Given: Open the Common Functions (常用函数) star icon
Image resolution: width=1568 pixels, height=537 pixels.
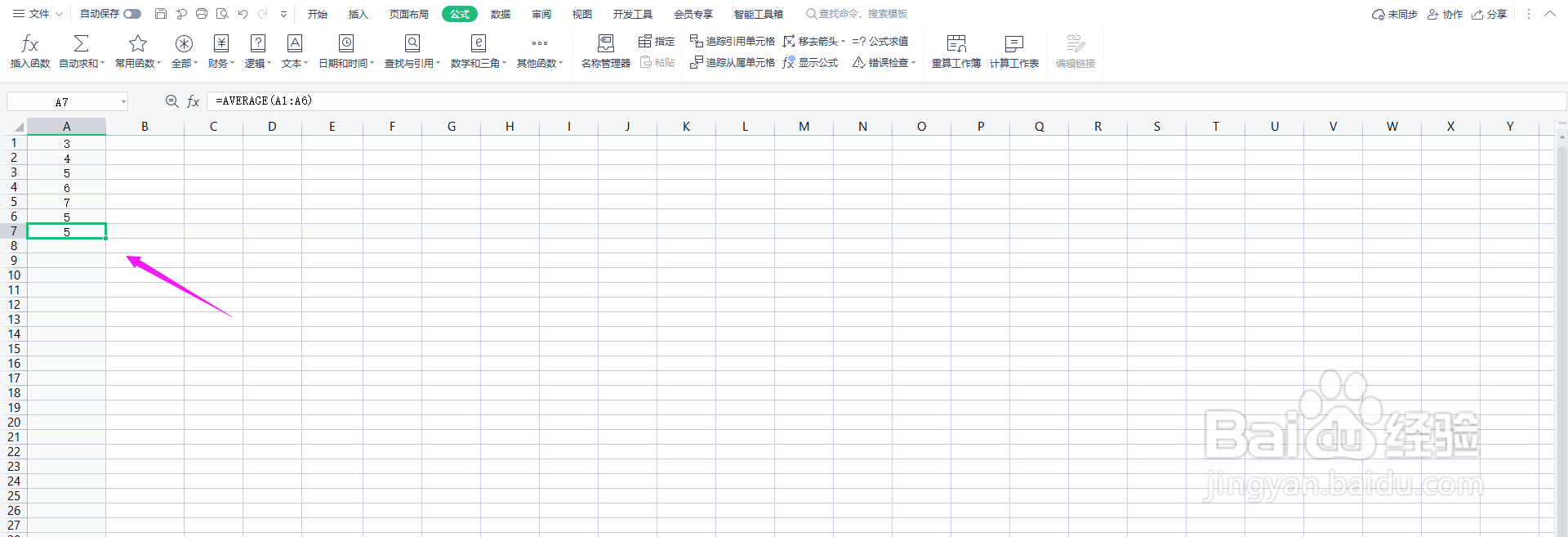Looking at the screenshot, I should pyautogui.click(x=138, y=43).
